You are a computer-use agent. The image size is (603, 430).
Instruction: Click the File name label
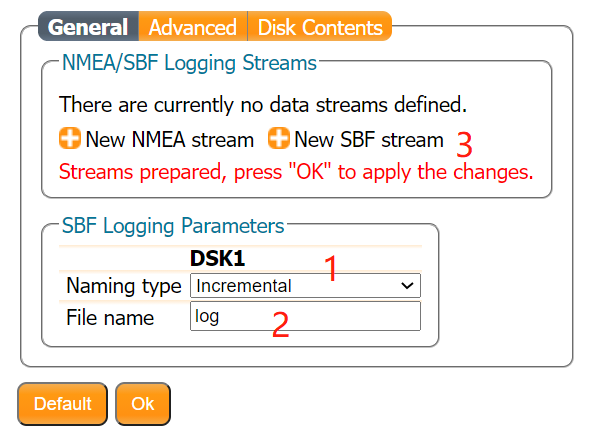(110, 318)
